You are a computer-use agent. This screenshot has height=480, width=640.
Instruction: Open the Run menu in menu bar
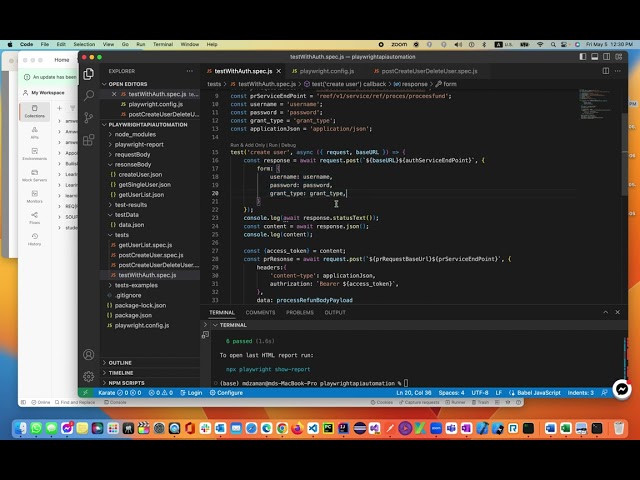141,44
